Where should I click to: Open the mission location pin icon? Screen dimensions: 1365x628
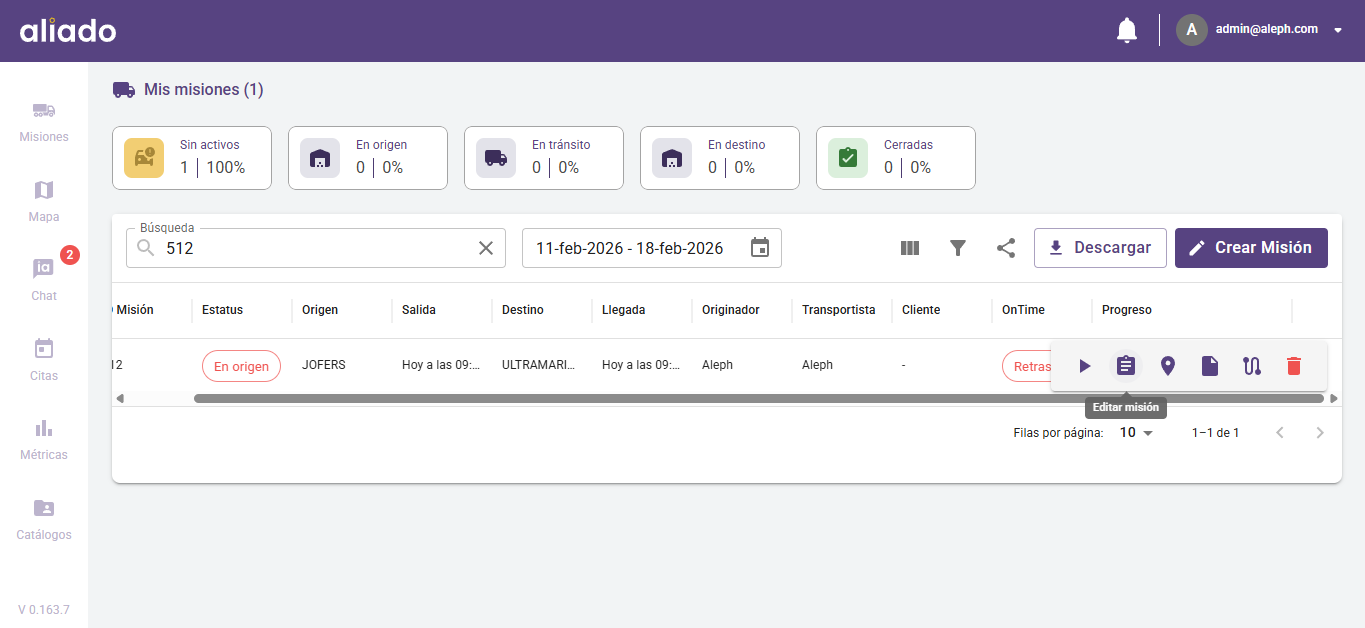click(1168, 366)
